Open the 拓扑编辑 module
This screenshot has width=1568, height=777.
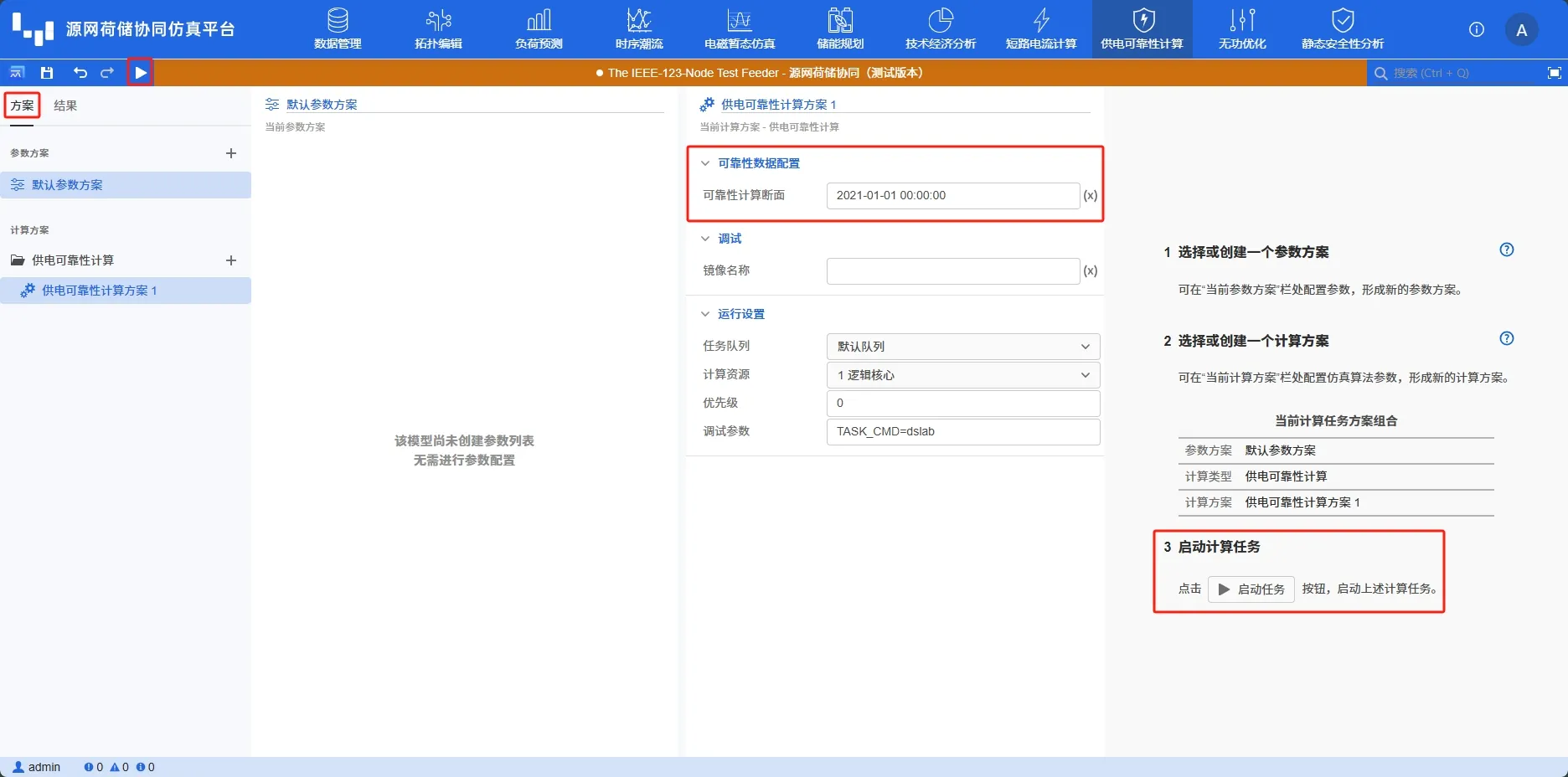click(438, 29)
